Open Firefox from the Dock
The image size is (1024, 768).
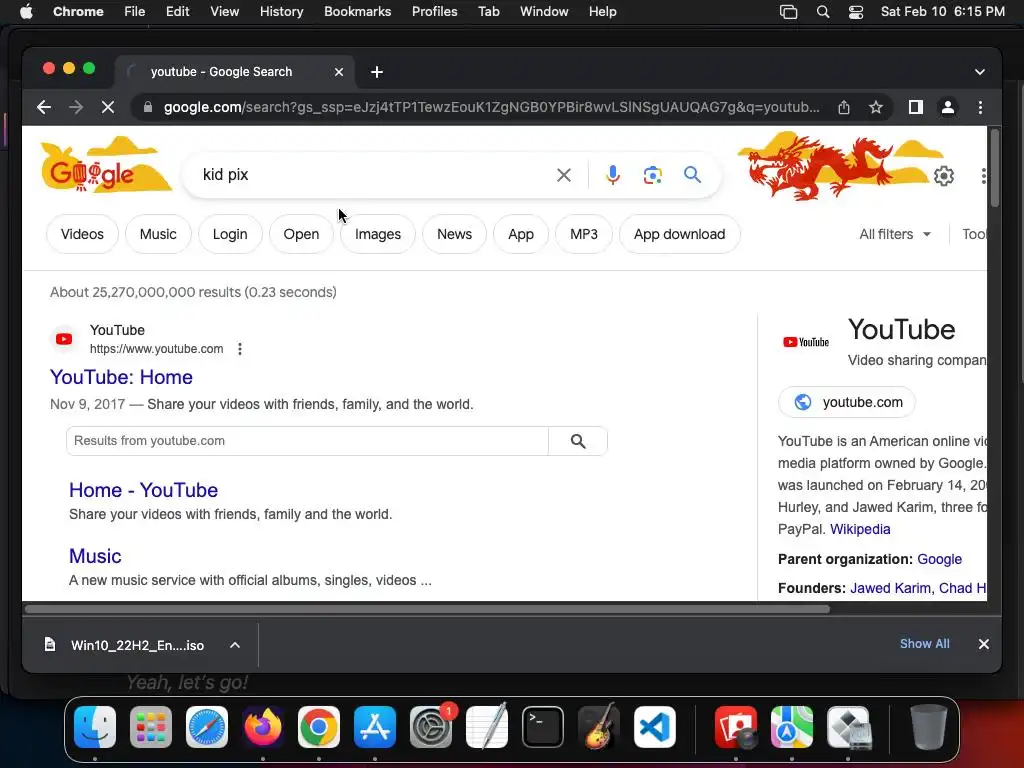pos(263,727)
